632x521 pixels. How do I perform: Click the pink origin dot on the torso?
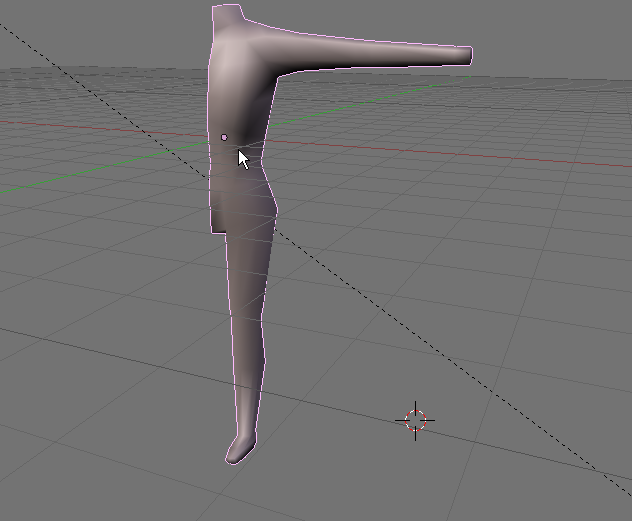tap(224, 137)
